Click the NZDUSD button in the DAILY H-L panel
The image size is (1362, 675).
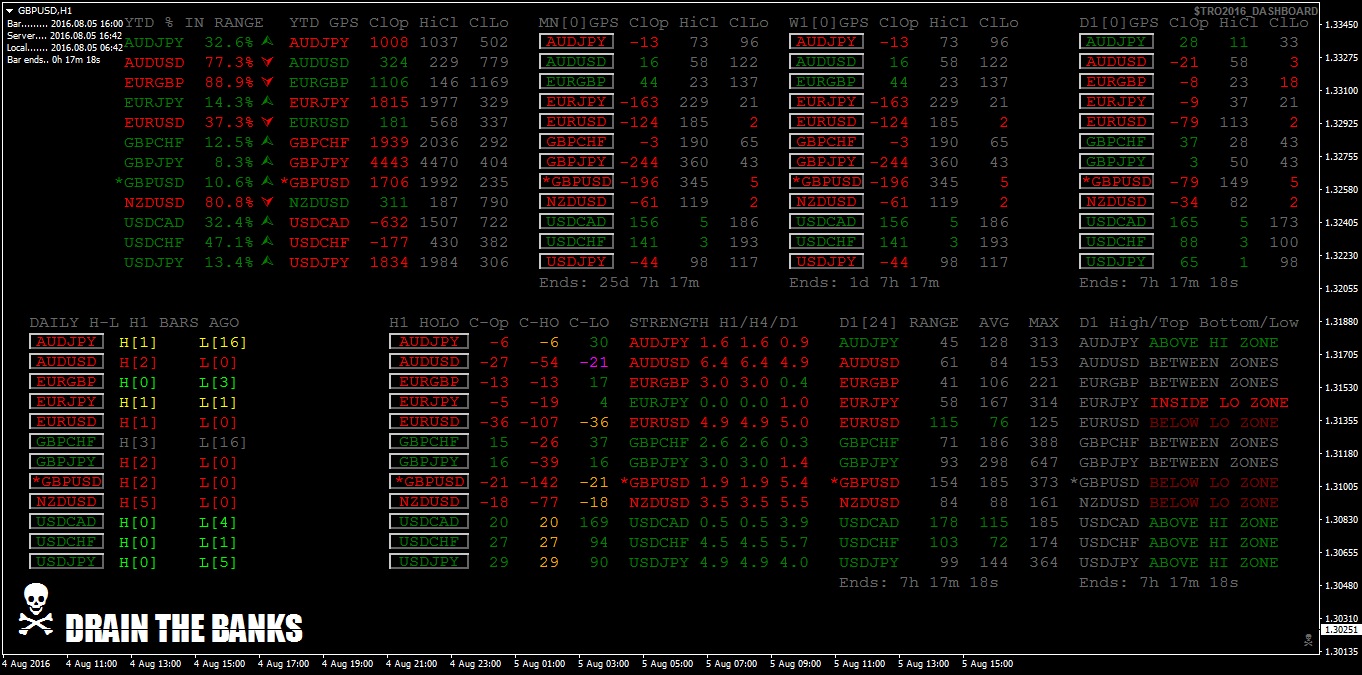click(66, 502)
